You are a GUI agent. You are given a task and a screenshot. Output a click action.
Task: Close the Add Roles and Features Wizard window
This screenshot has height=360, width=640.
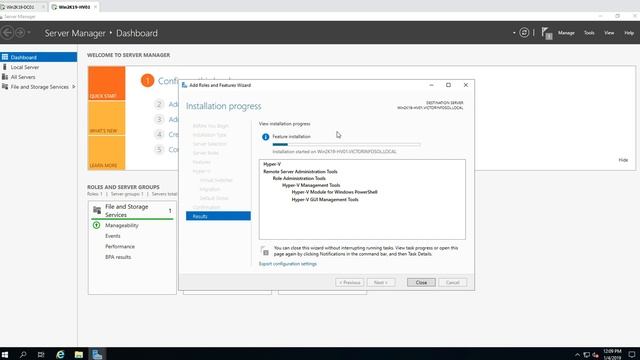pos(466,85)
